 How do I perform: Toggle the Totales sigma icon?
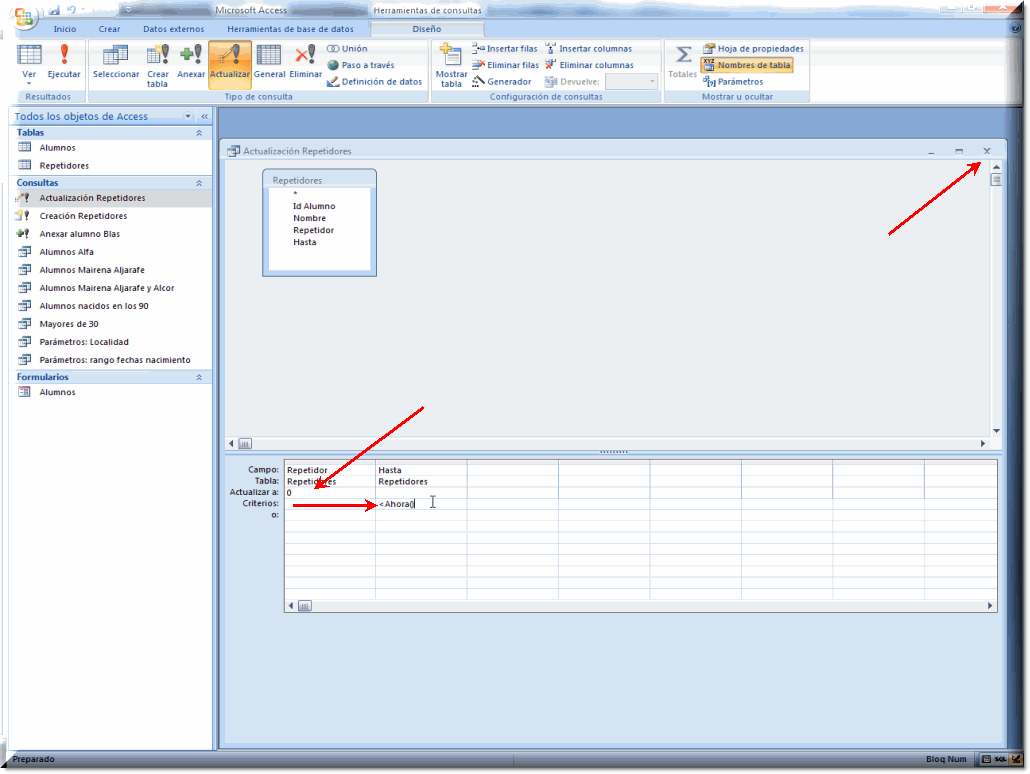(x=683, y=62)
